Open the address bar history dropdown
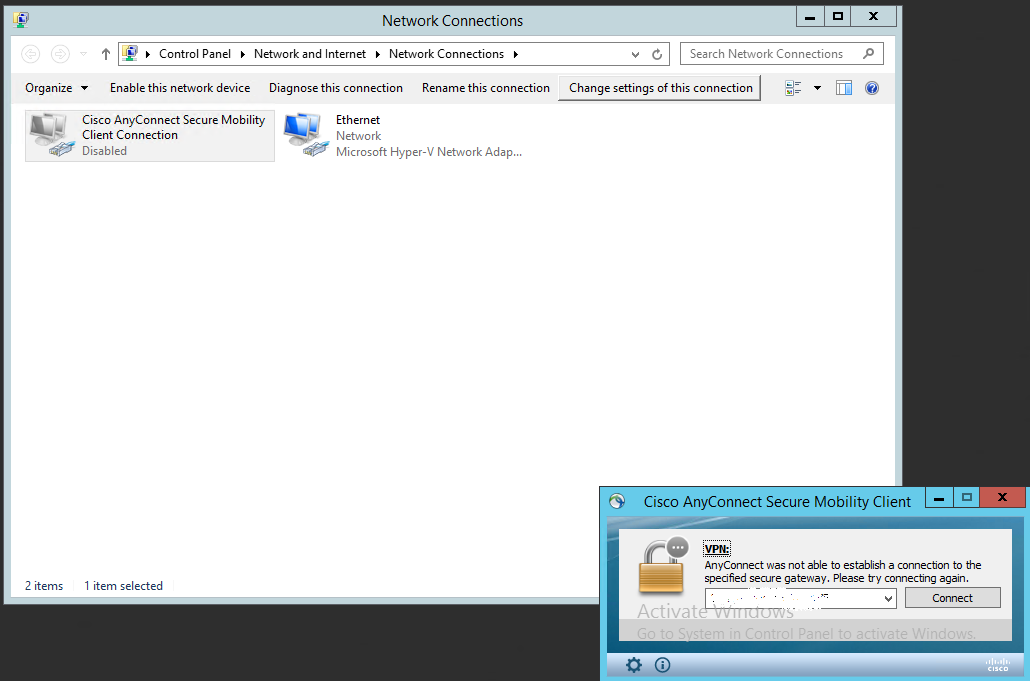 [x=635, y=55]
